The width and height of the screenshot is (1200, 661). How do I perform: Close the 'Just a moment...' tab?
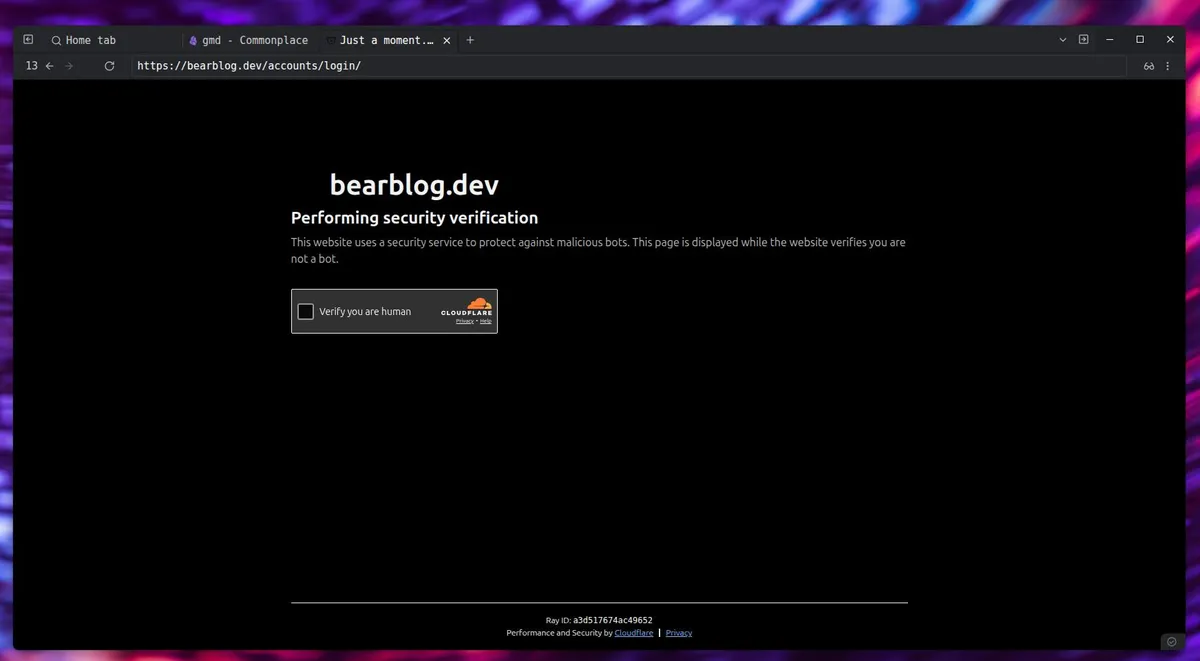(x=447, y=40)
